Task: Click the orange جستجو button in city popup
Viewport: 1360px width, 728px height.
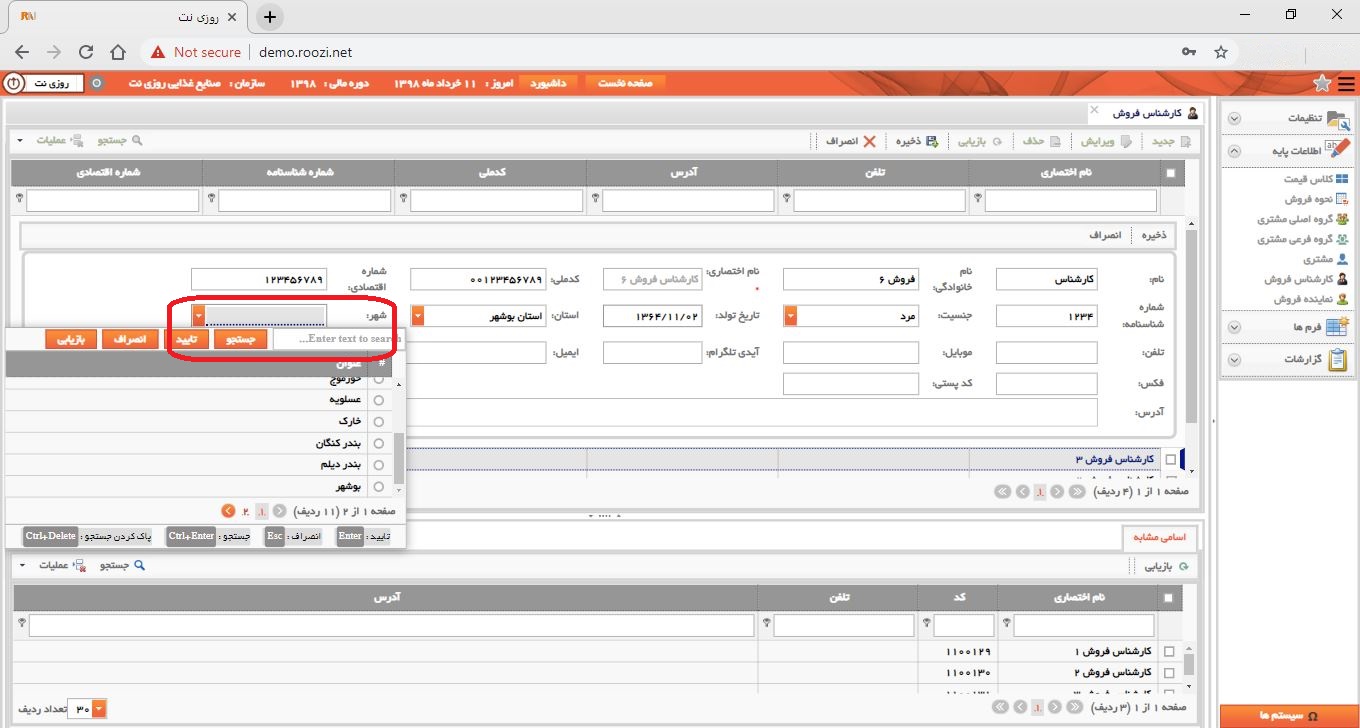Action: pyautogui.click(x=241, y=340)
